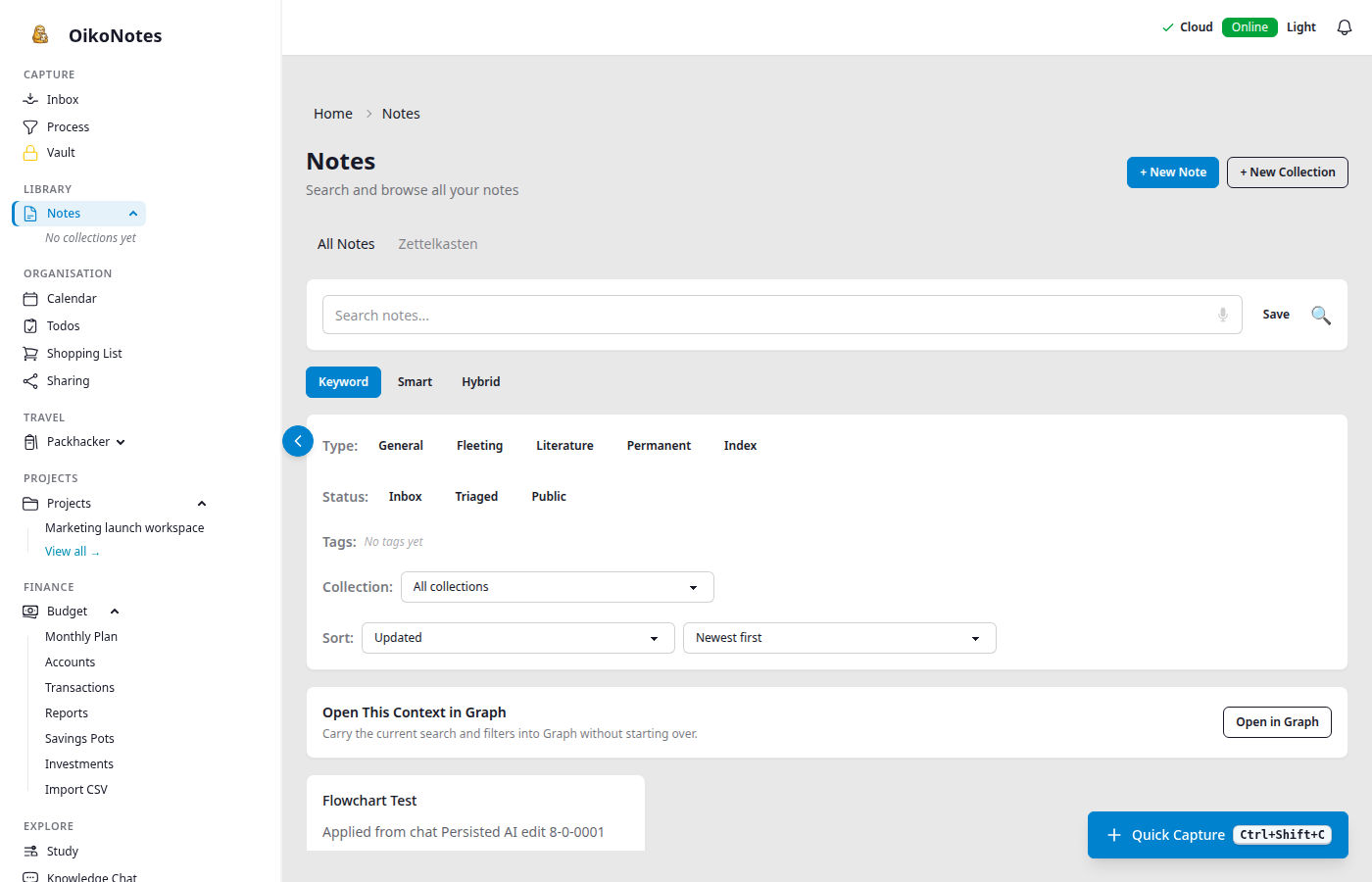This screenshot has width=1372, height=882.
Task: Open Monthly Plan in Budget menu
Action: [81, 637]
